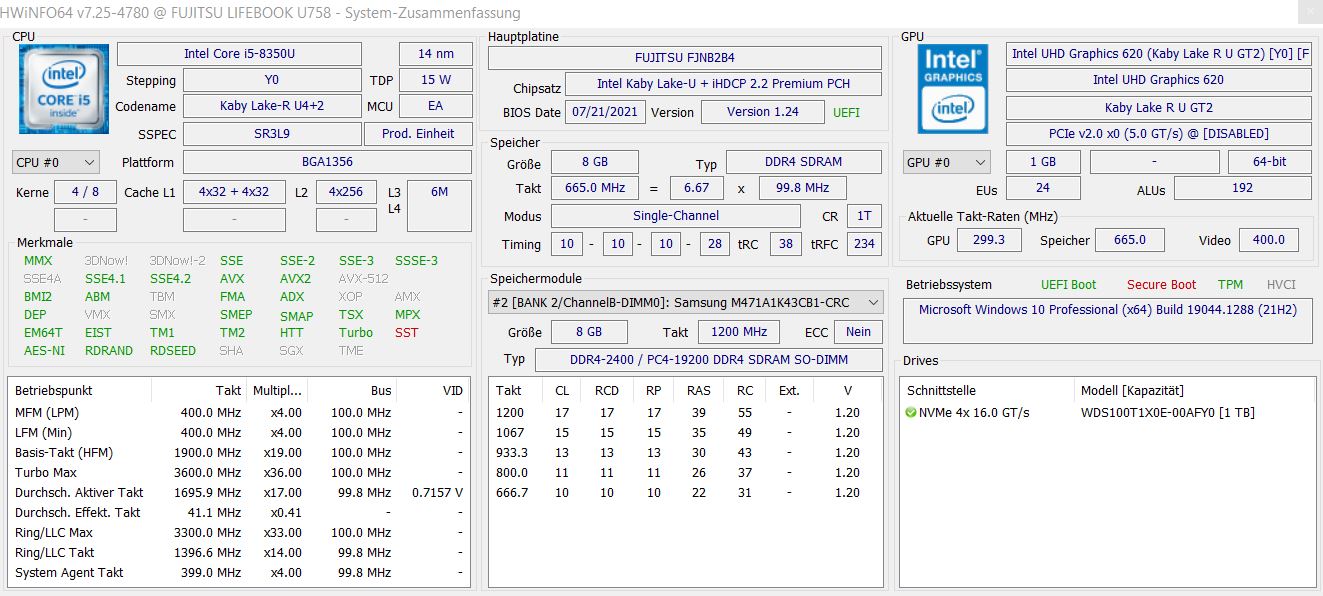Viewport: 1323px width, 596px height.
Task: Click green check icon next to NVMe drive
Action: pyautogui.click(x=911, y=413)
